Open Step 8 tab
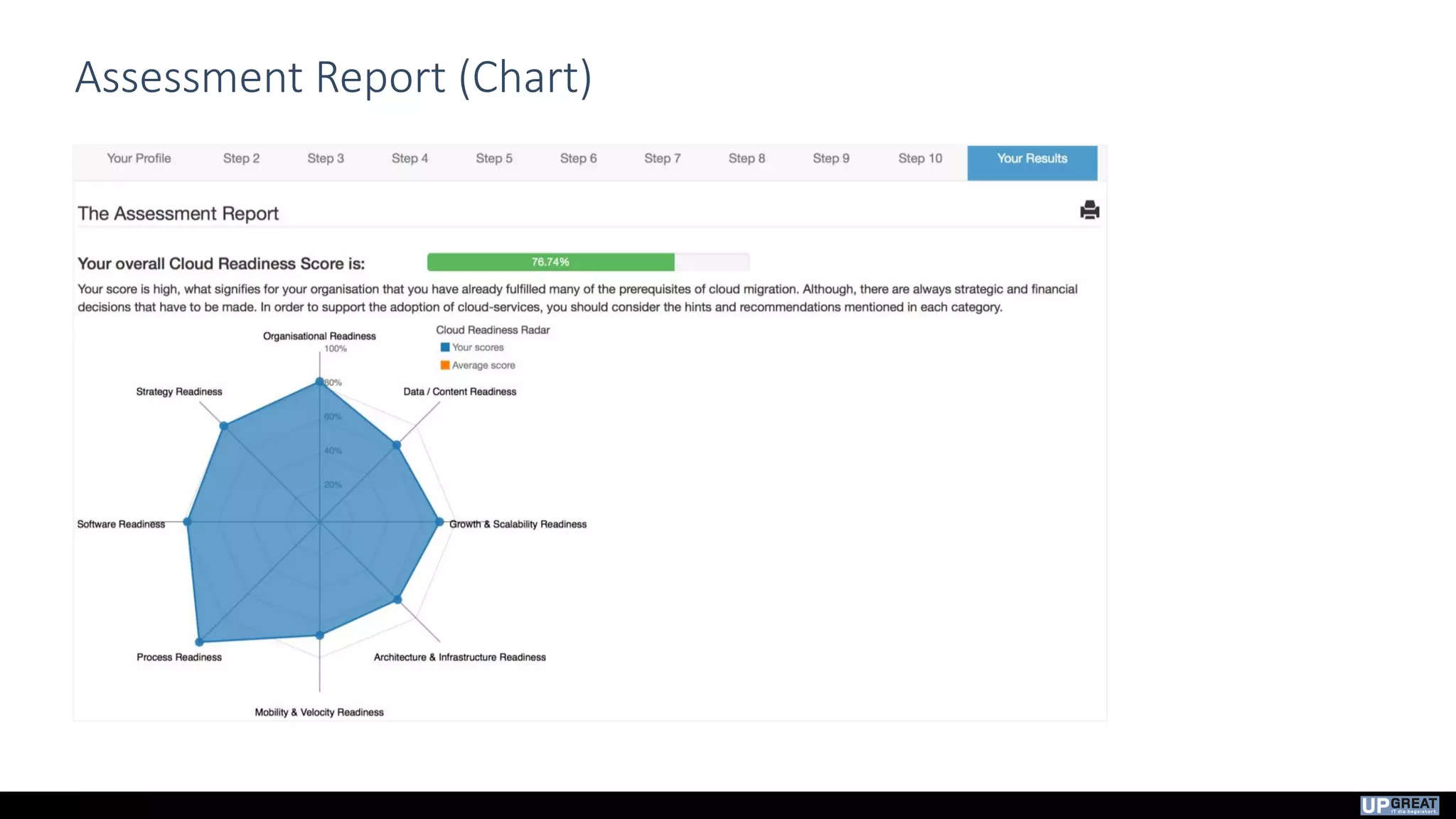This screenshot has width=1456, height=819. pos(746,159)
